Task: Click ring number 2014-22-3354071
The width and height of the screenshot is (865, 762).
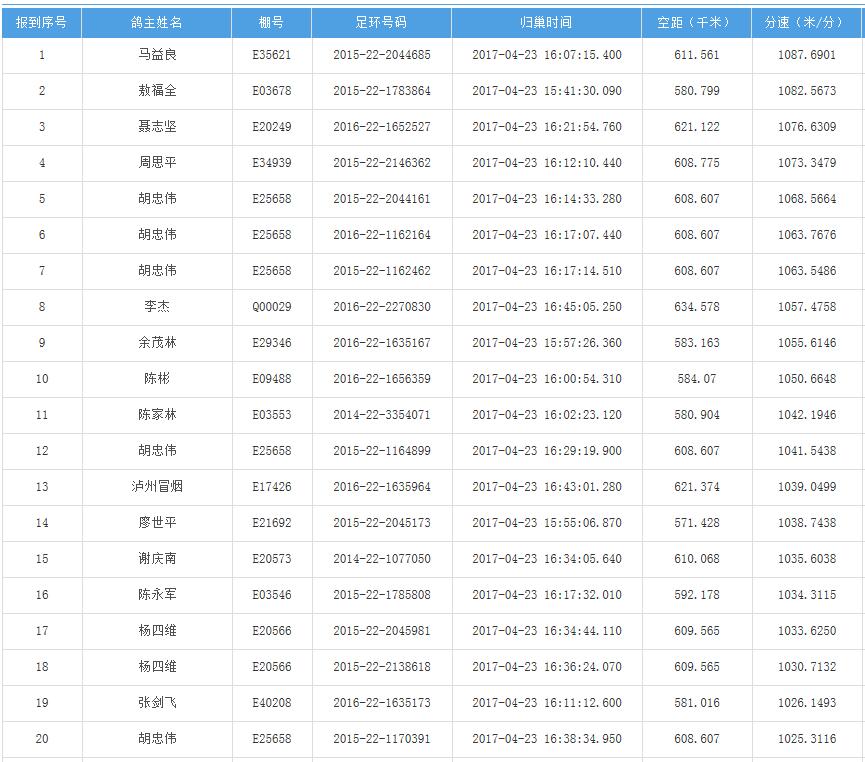Action: click(381, 415)
